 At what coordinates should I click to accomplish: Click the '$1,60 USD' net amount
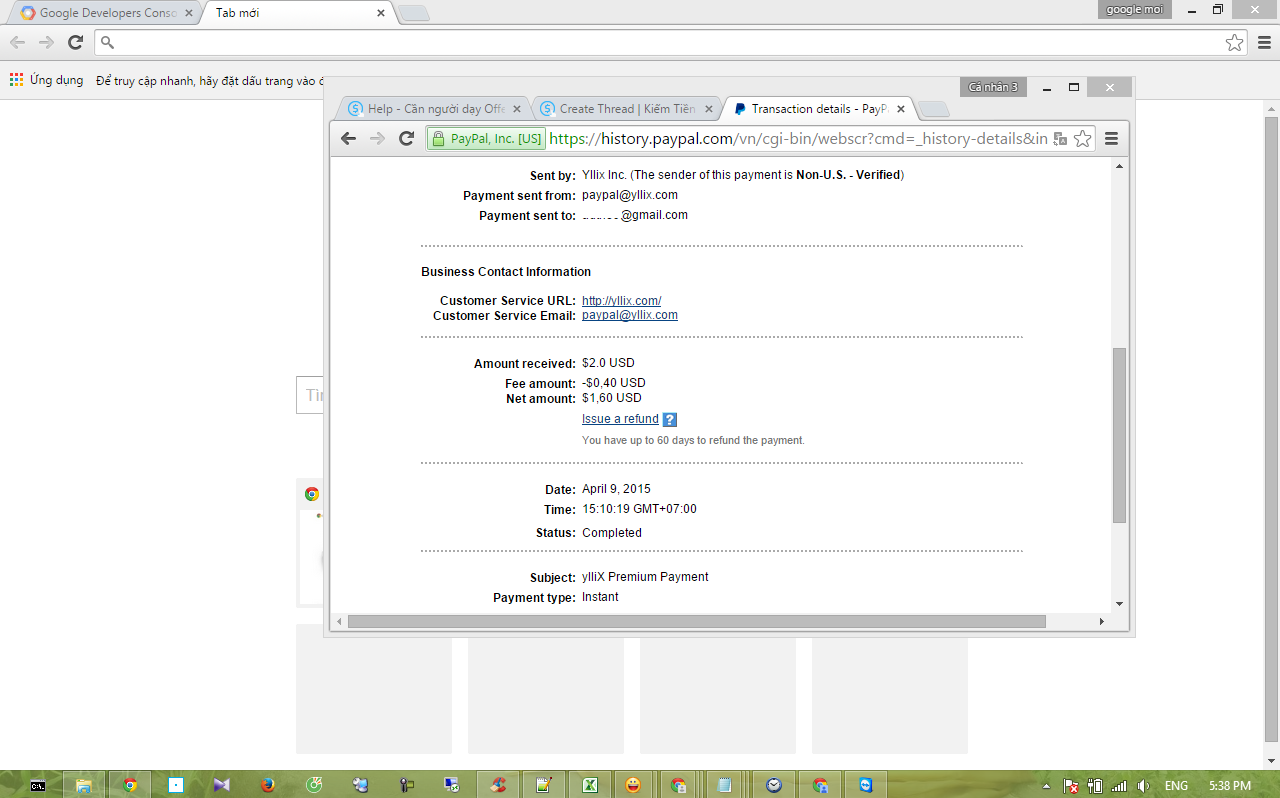612,398
